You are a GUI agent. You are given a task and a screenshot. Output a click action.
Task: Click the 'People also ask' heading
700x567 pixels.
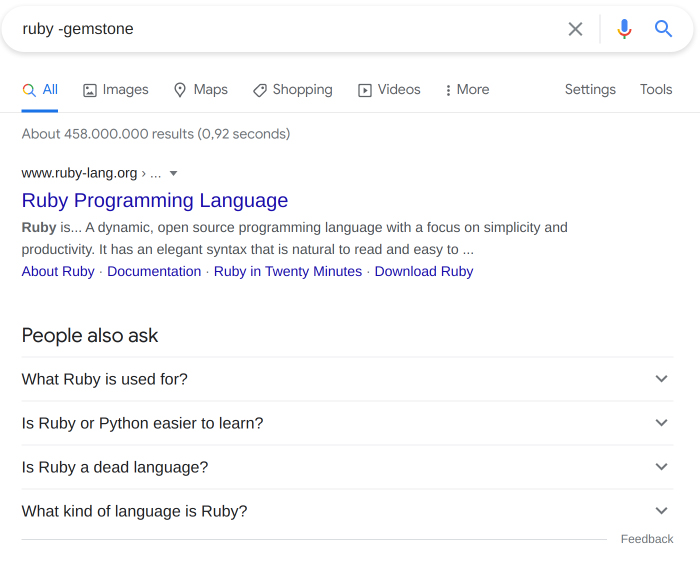(90, 336)
